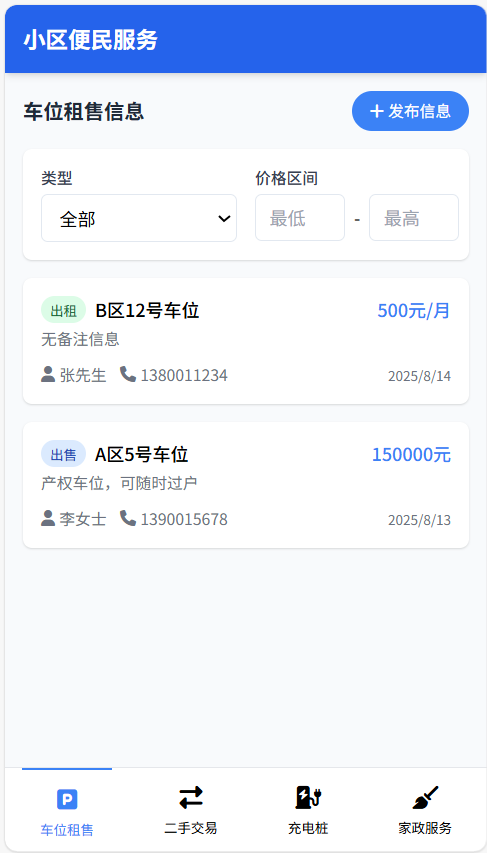This screenshot has width=487, height=853.
Task: Click the phone icon beside 1380011234
Action: (x=128, y=374)
